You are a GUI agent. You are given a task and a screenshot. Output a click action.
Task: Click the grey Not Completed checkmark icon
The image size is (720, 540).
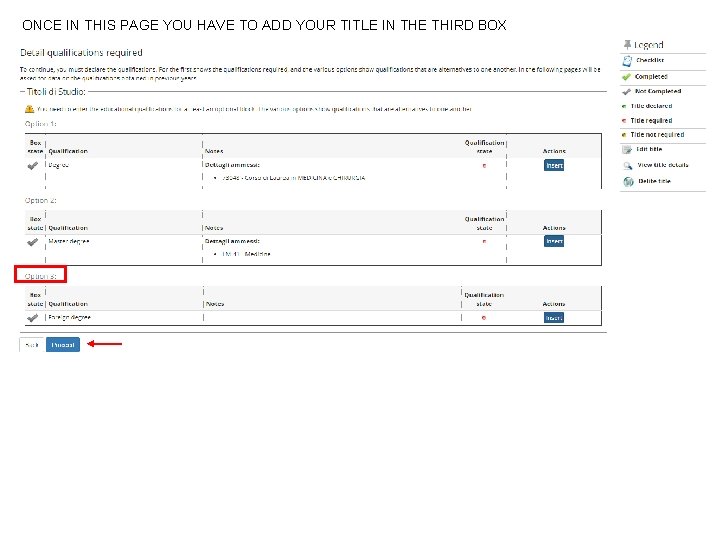[626, 91]
